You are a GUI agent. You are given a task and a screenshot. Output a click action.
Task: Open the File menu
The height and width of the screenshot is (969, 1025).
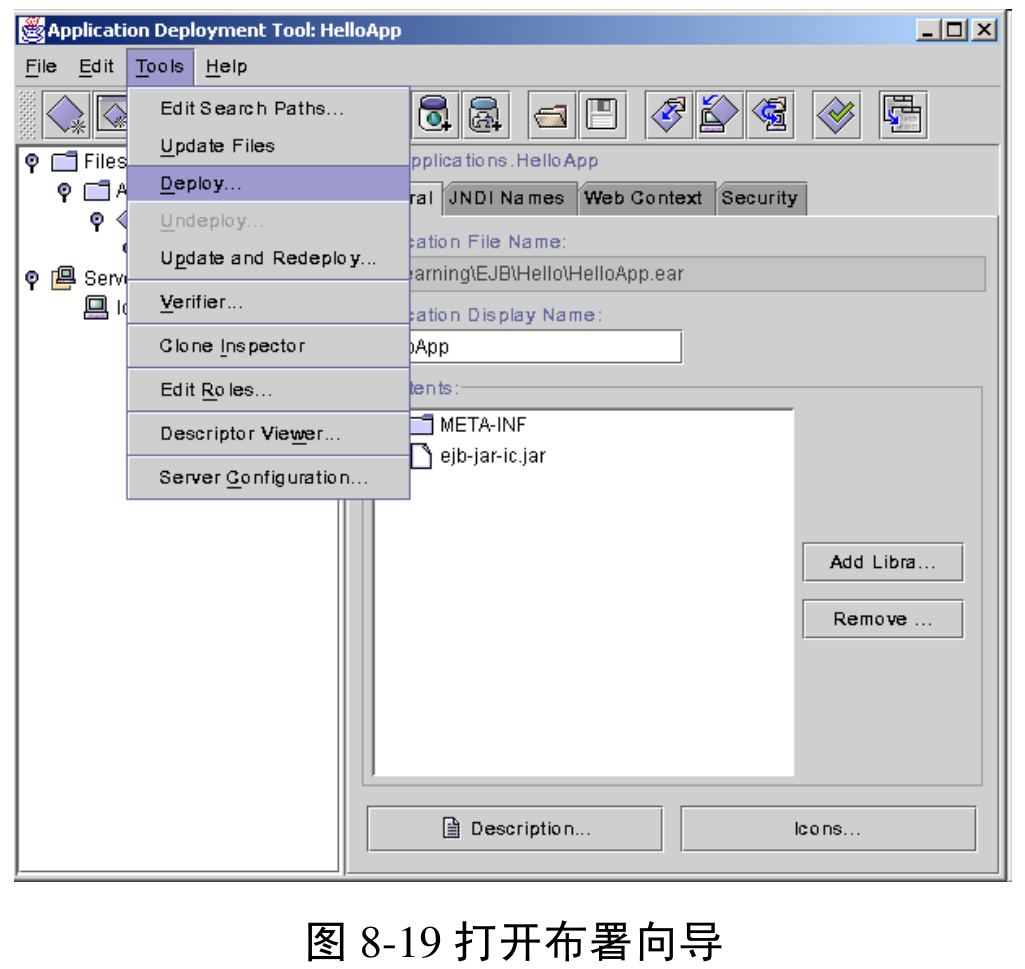point(41,67)
